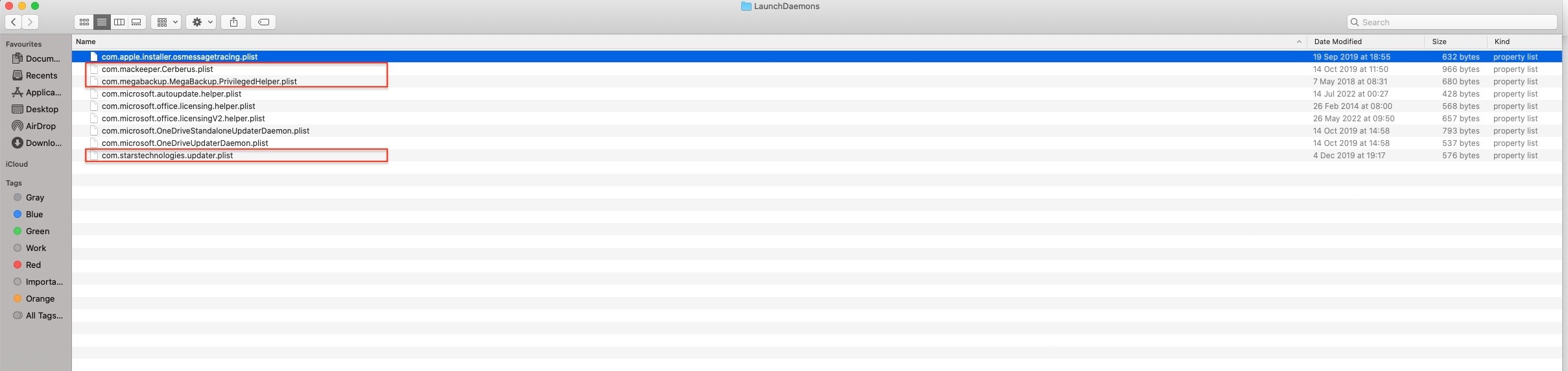Select com.microsoft.autoupdate.helper.plist file
The height and width of the screenshot is (371, 1568).
pos(816,93)
